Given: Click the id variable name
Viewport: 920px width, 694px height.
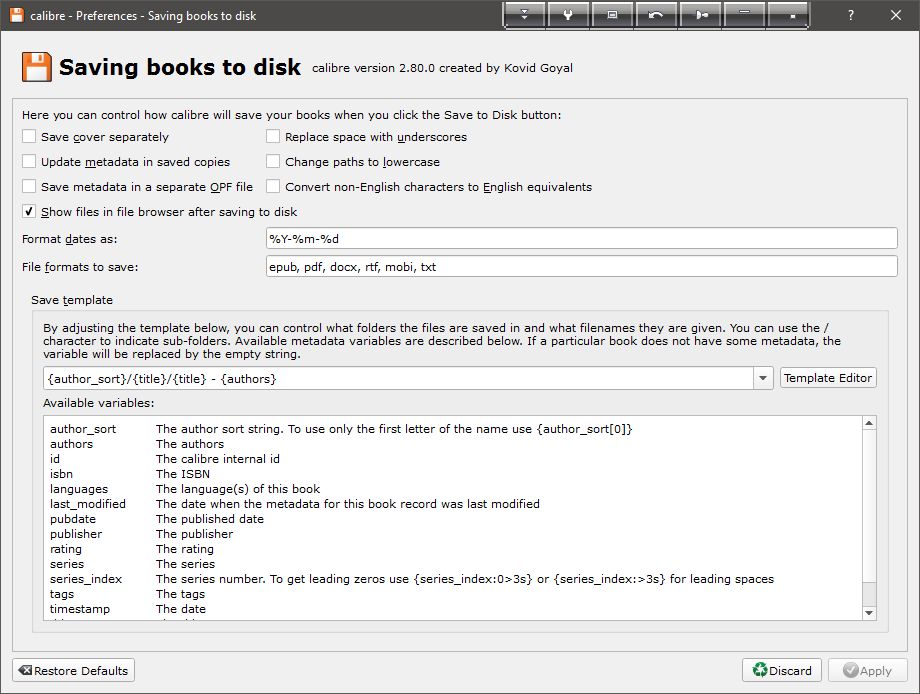Looking at the screenshot, I should [x=55, y=459].
